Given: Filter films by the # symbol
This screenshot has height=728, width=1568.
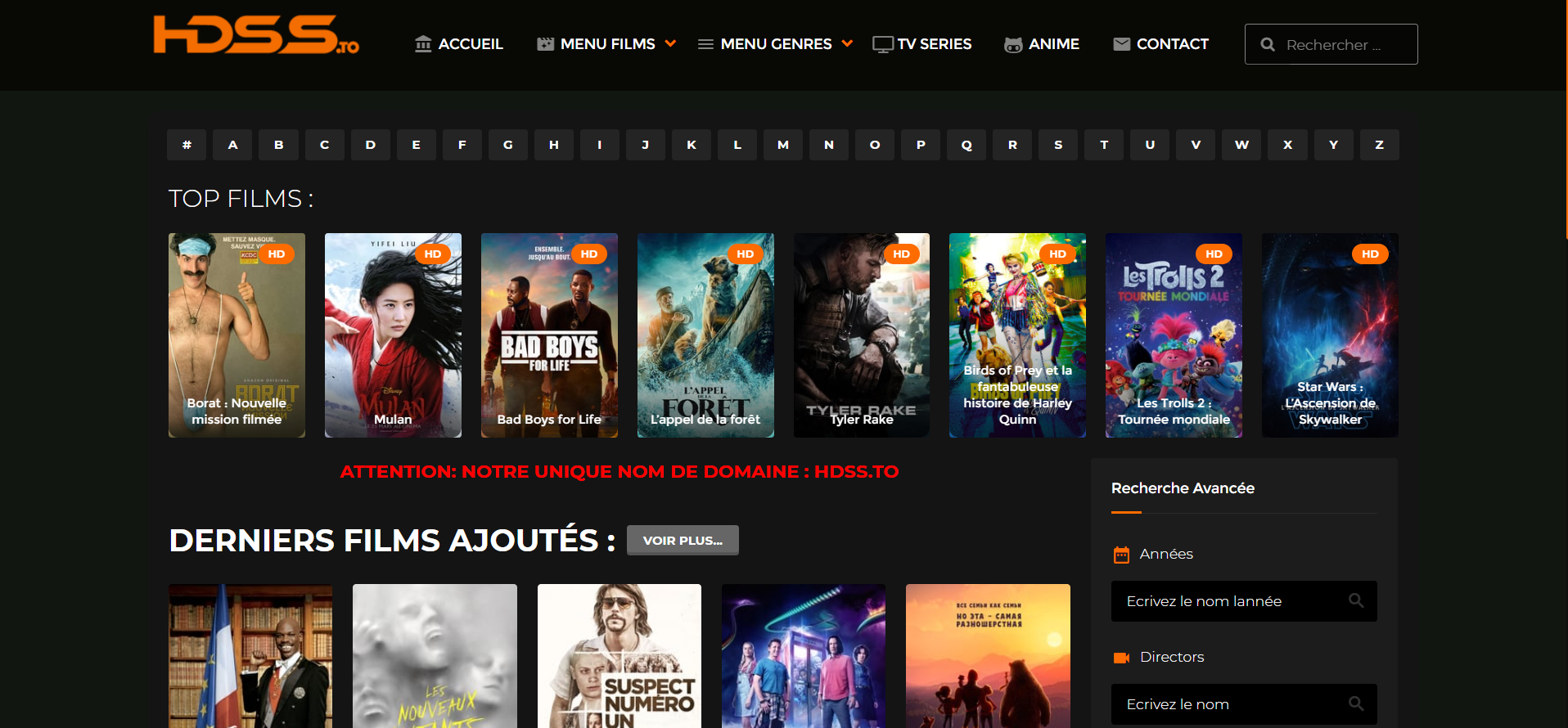Looking at the screenshot, I should coord(187,145).
